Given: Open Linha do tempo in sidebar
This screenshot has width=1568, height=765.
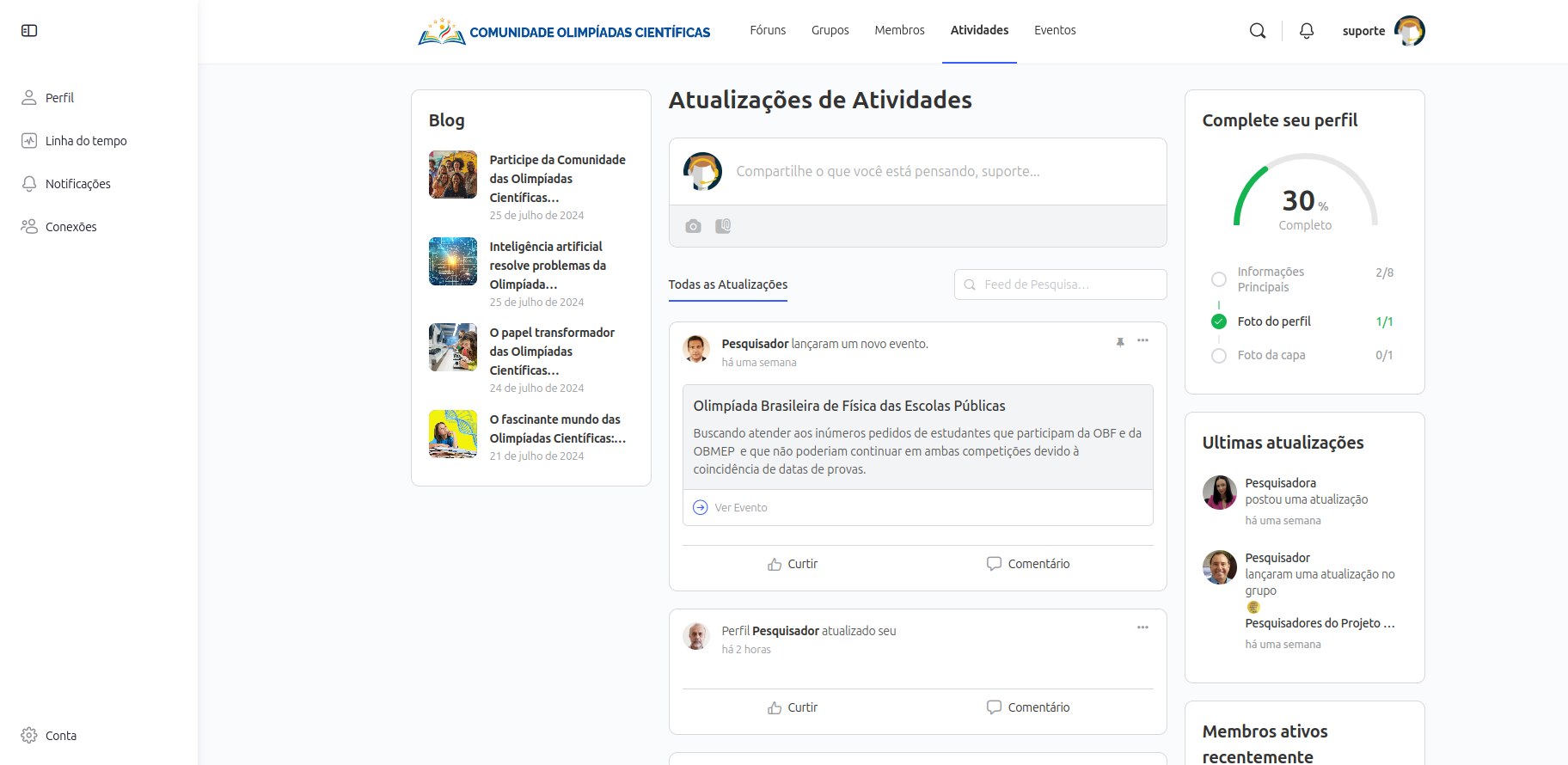Looking at the screenshot, I should 74,141.
